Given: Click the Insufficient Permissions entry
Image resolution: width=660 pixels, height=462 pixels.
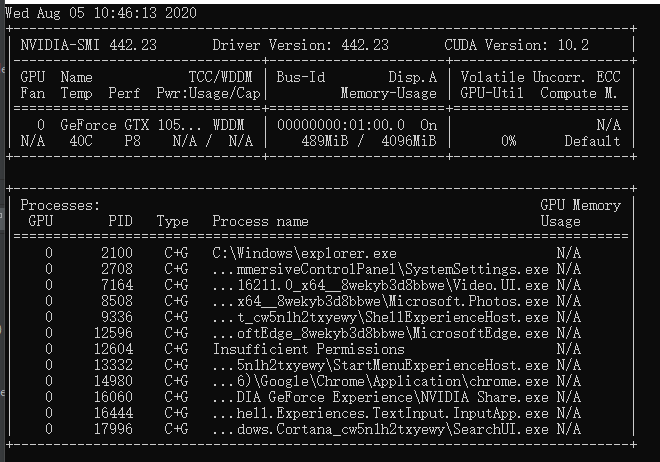Looking at the screenshot, I should [309, 349].
